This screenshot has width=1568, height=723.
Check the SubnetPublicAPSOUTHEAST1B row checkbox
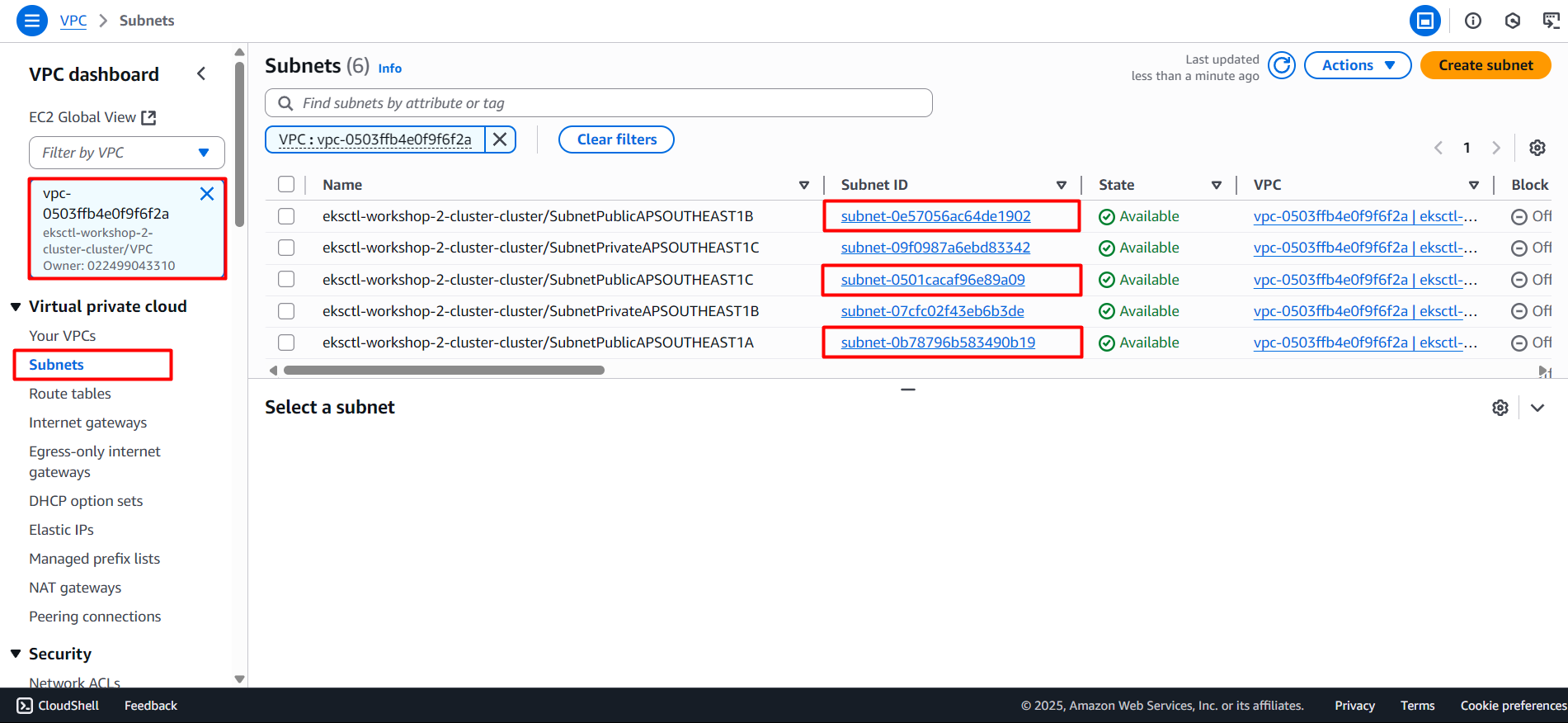click(286, 216)
